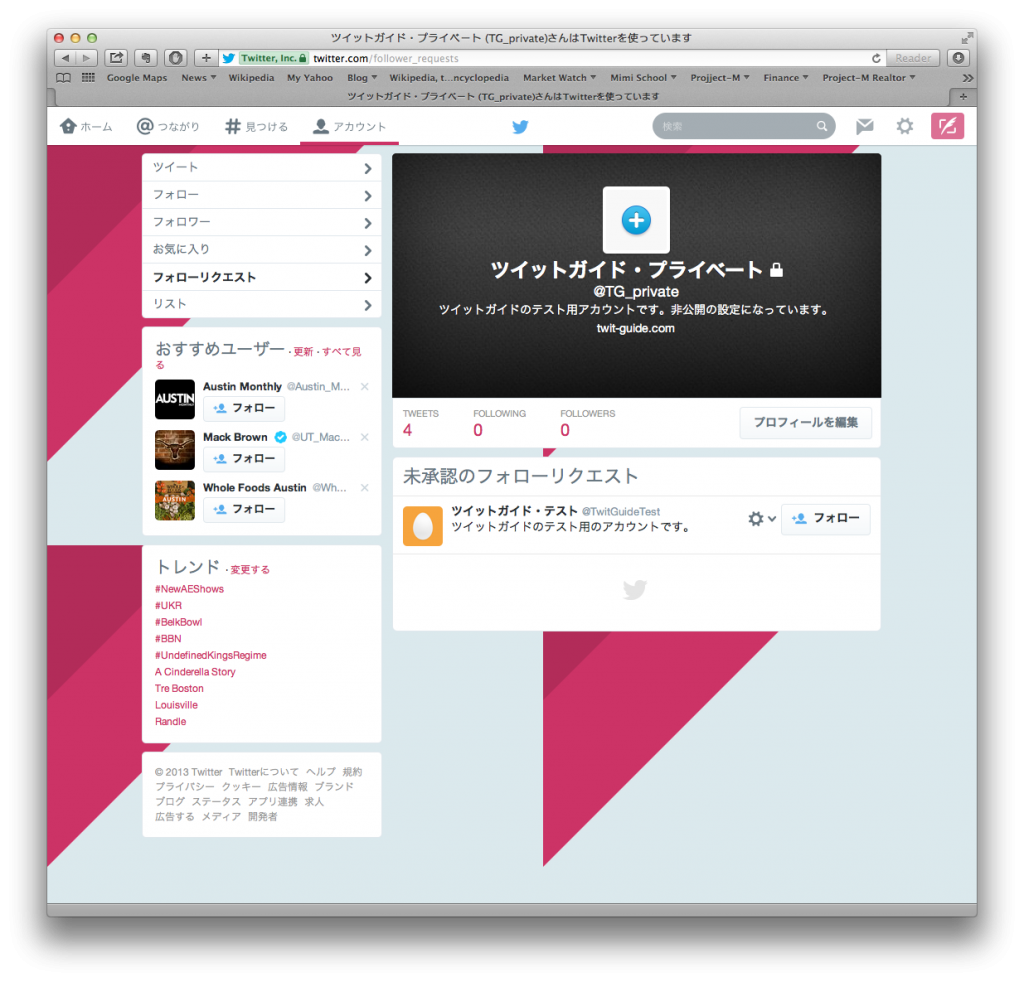This screenshot has height=982, width=1024.
Task: Follow ツイットガイド・テスト requester
Action: click(825, 518)
